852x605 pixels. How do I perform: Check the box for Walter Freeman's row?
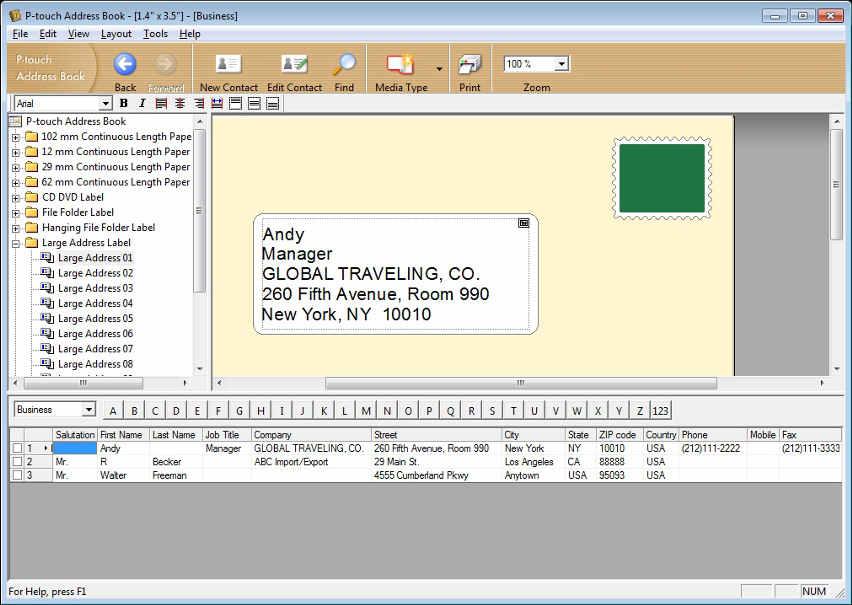tap(17, 475)
